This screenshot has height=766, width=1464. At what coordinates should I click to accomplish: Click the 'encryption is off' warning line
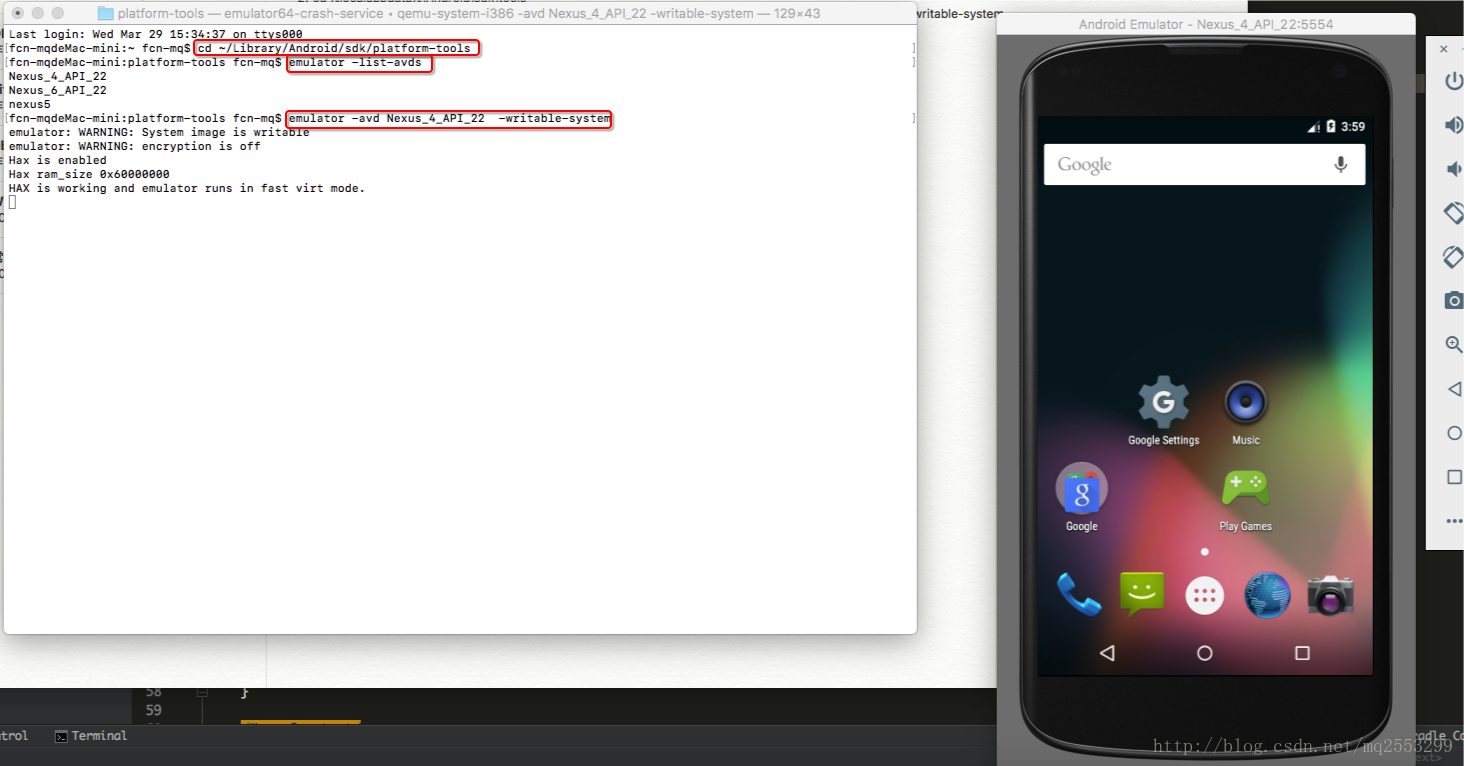(134, 146)
